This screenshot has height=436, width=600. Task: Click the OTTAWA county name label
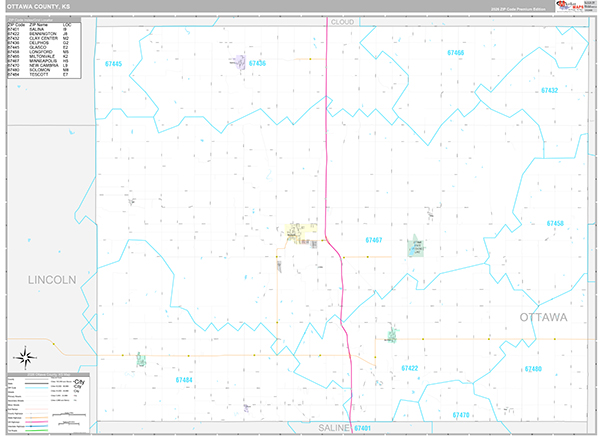(x=543, y=317)
